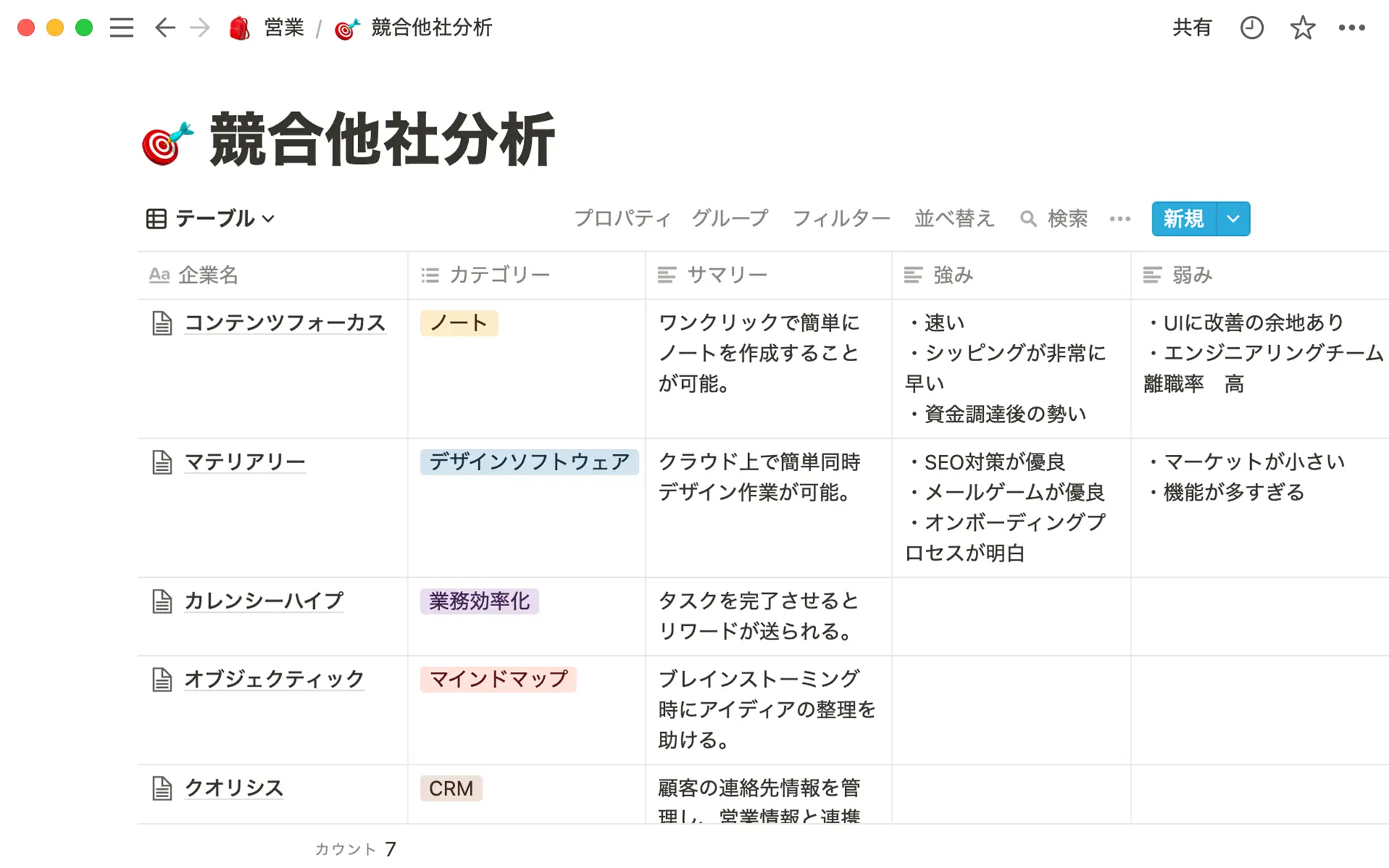The image size is (1389, 868).
Task: Click the backpack 営業 breadcrumb icon
Action: click(239, 27)
